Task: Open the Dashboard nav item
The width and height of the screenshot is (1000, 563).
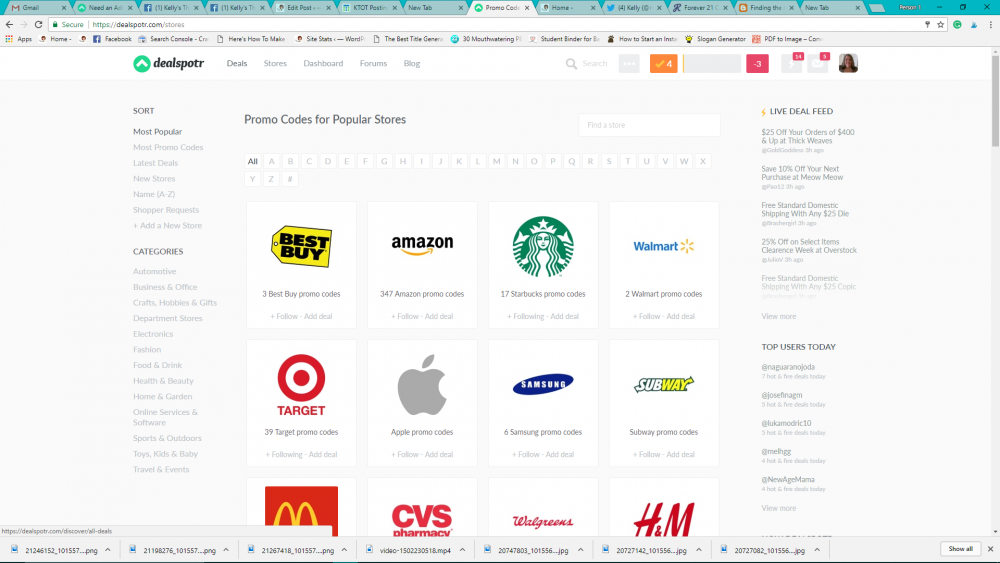Action: point(323,63)
